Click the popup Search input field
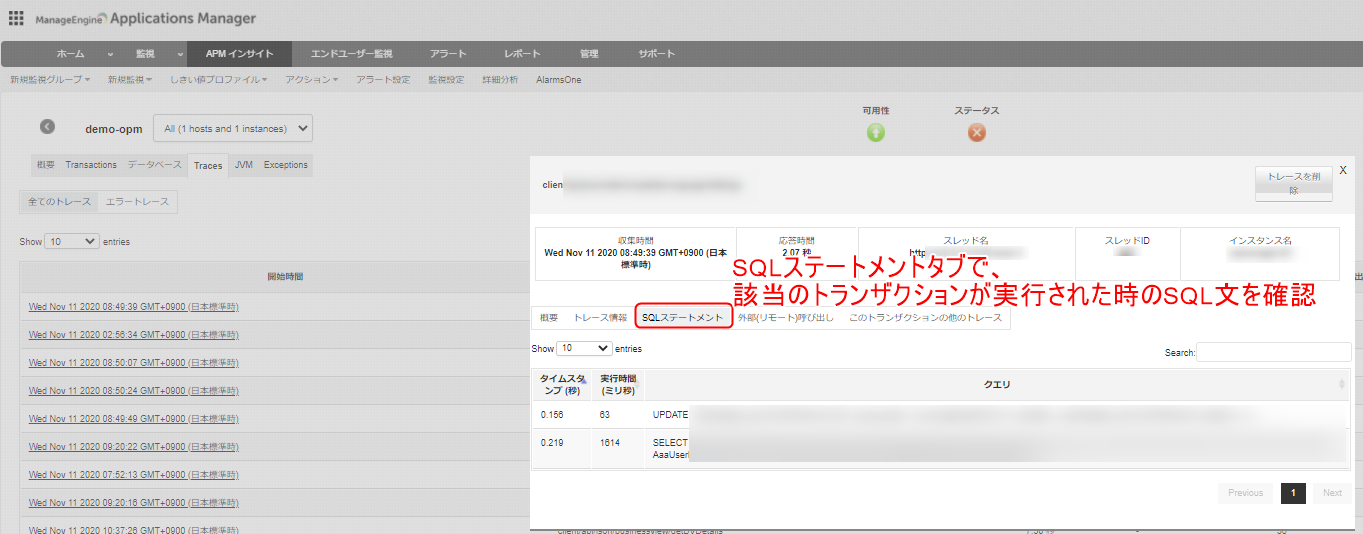Image resolution: width=1363 pixels, height=534 pixels. 1274,352
